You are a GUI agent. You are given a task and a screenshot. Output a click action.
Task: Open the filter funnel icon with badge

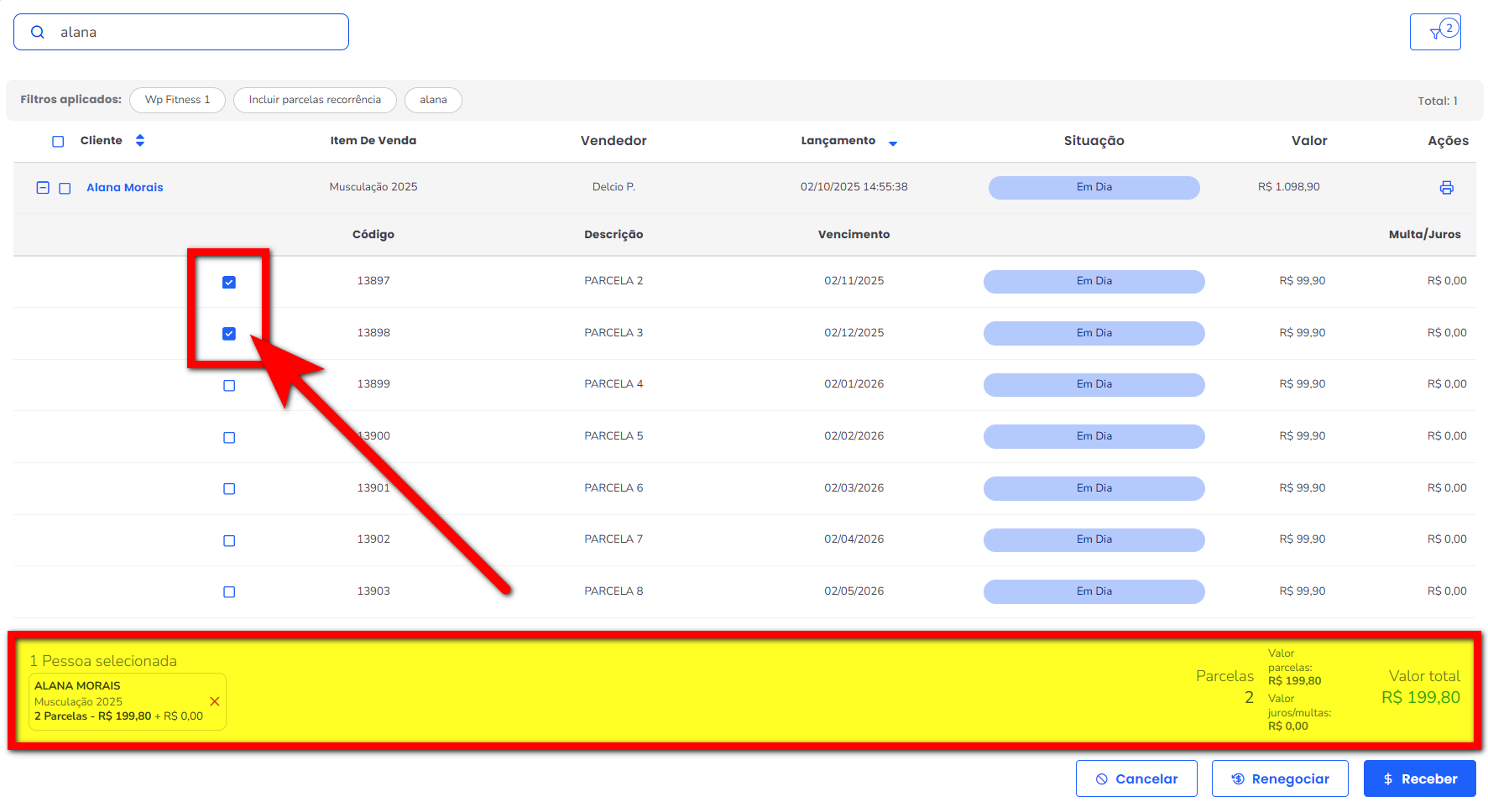pyautogui.click(x=1435, y=33)
